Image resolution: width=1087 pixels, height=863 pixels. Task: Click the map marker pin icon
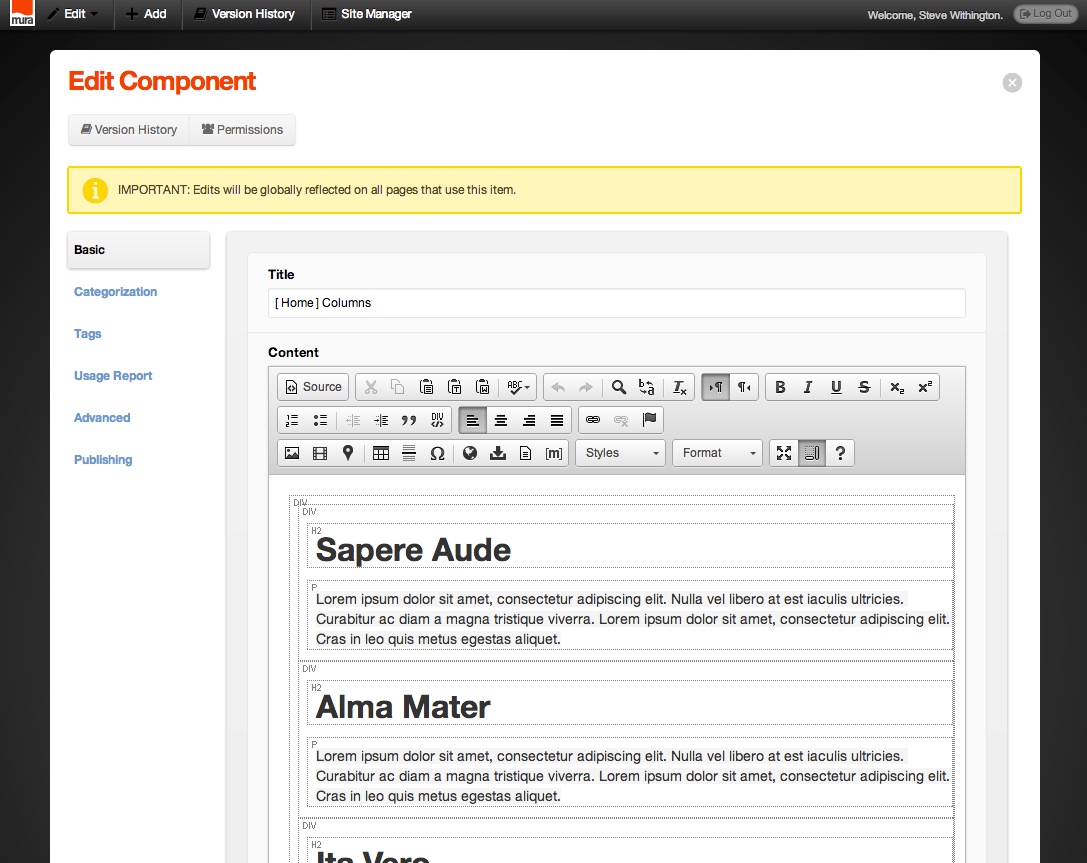click(348, 453)
